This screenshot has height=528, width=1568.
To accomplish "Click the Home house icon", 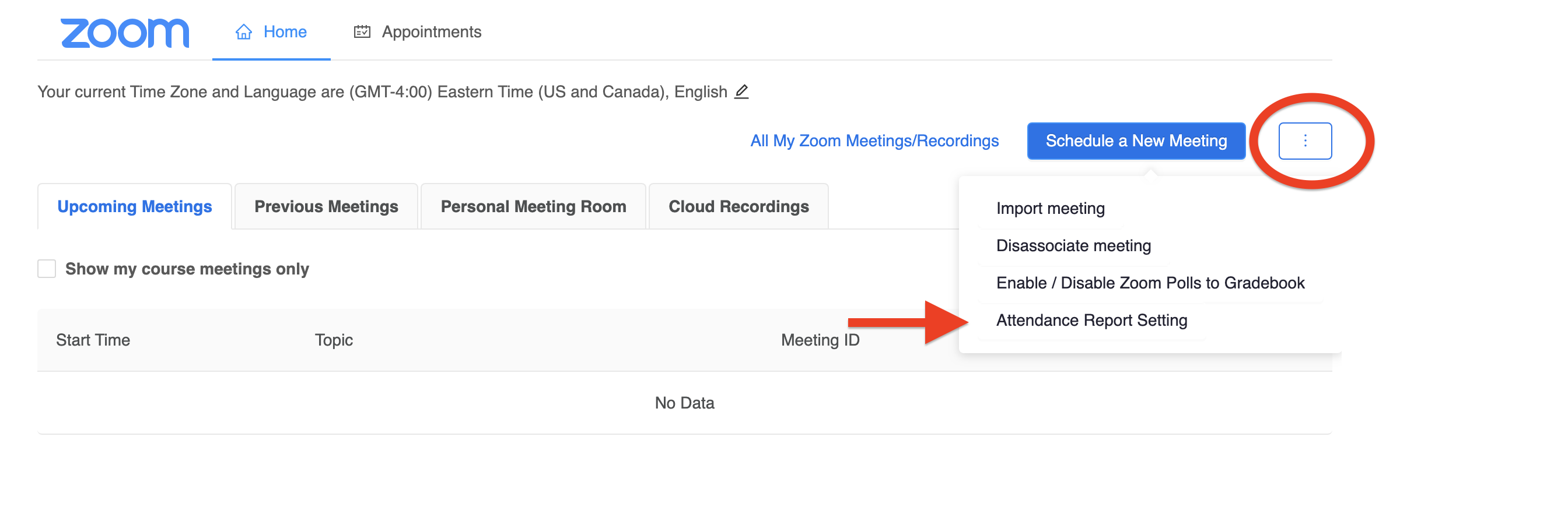I will [x=243, y=31].
